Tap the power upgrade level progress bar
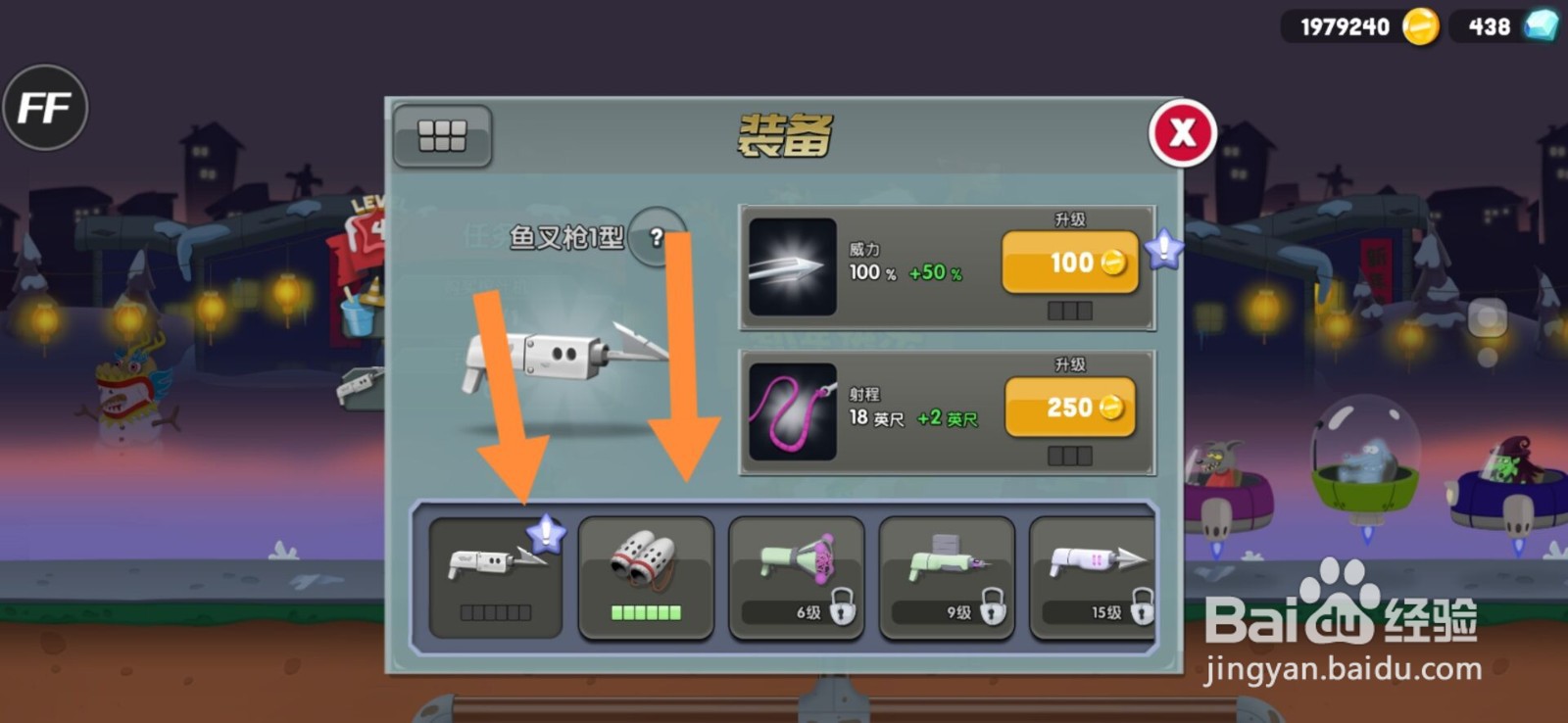 click(x=1070, y=311)
